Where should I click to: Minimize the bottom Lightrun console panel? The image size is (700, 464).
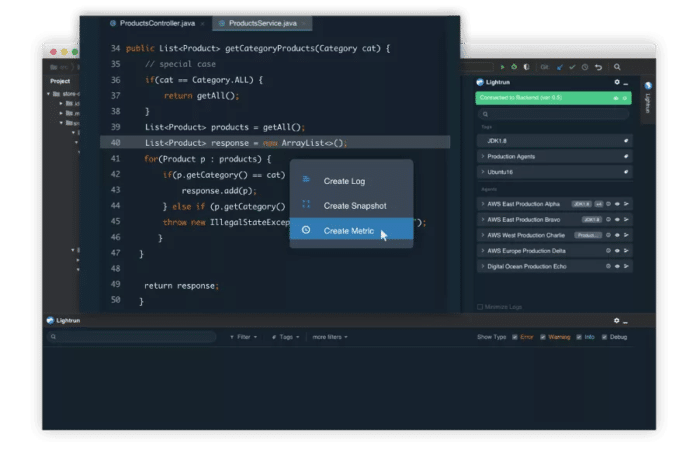click(x=625, y=322)
